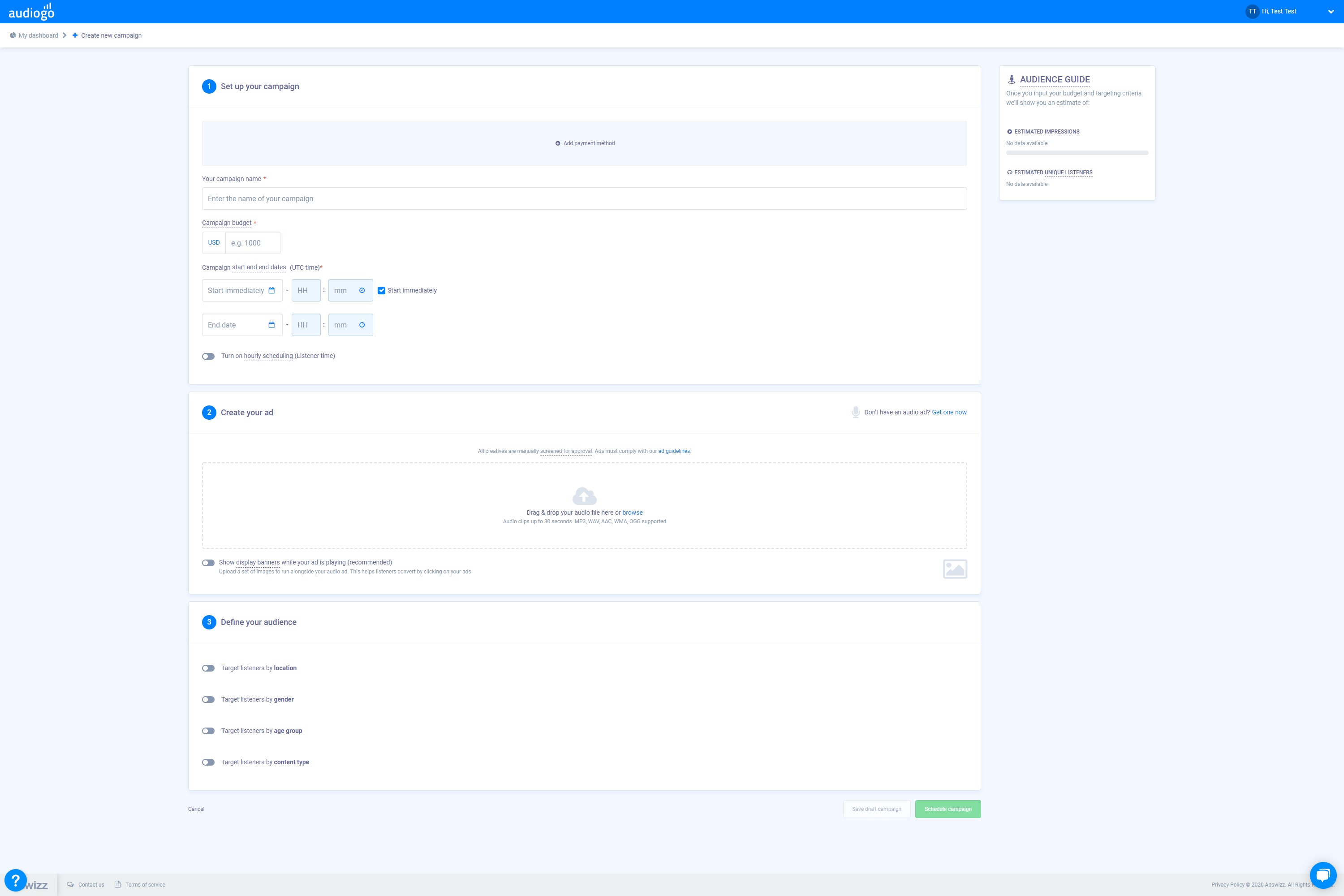Click the Get one now link
Image resolution: width=1344 pixels, height=896 pixels.
[x=948, y=412]
